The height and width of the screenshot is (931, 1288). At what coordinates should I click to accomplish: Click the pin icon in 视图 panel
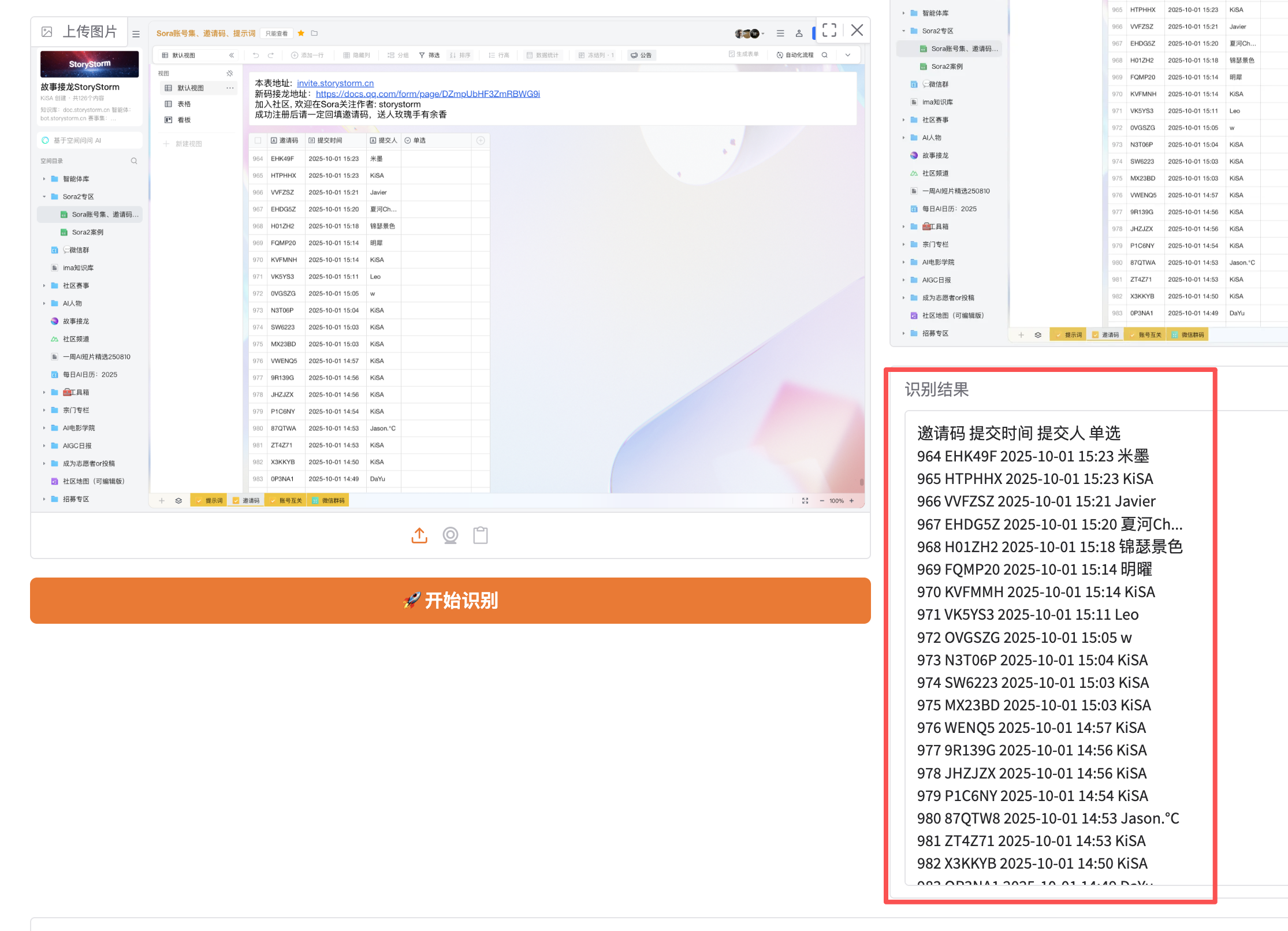click(229, 73)
